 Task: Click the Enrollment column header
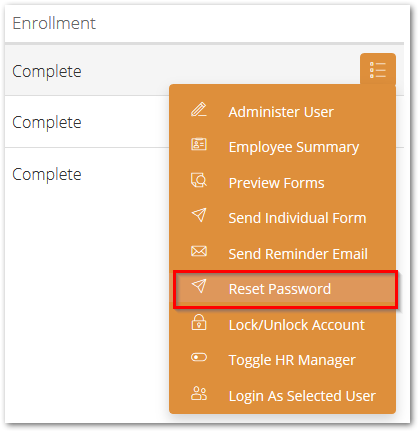pos(54,23)
